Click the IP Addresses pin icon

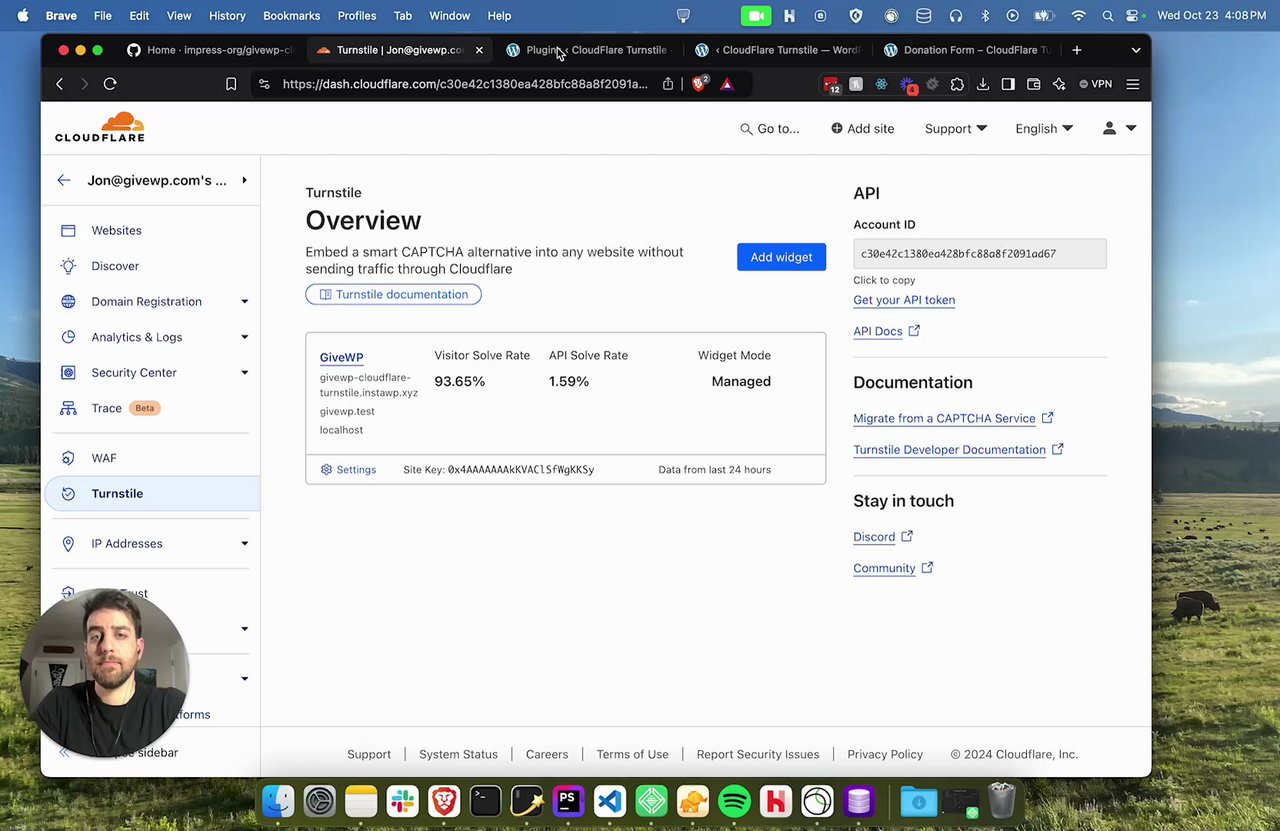(x=68, y=543)
